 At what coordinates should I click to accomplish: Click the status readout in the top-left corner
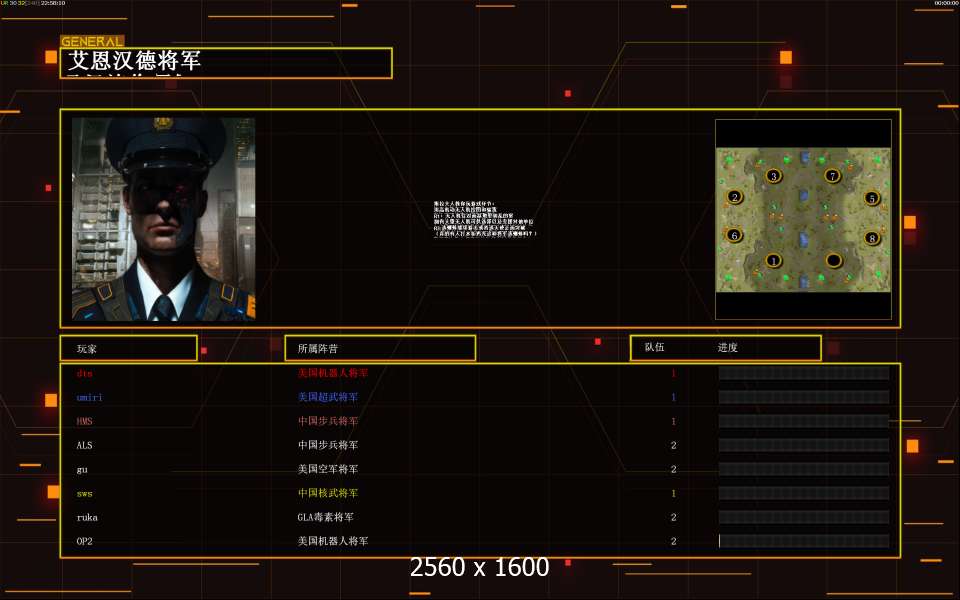click(x=33, y=3)
